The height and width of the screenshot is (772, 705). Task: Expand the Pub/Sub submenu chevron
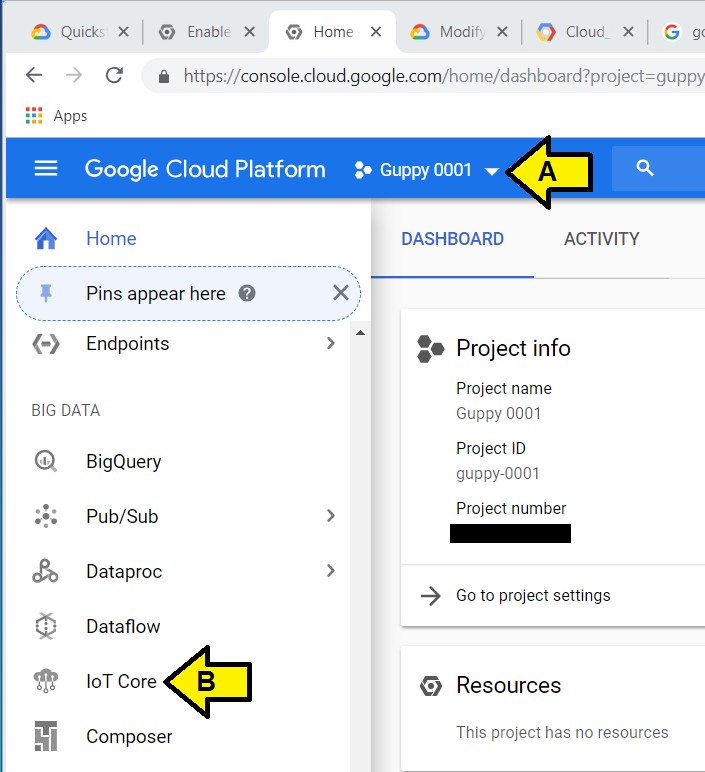point(331,515)
